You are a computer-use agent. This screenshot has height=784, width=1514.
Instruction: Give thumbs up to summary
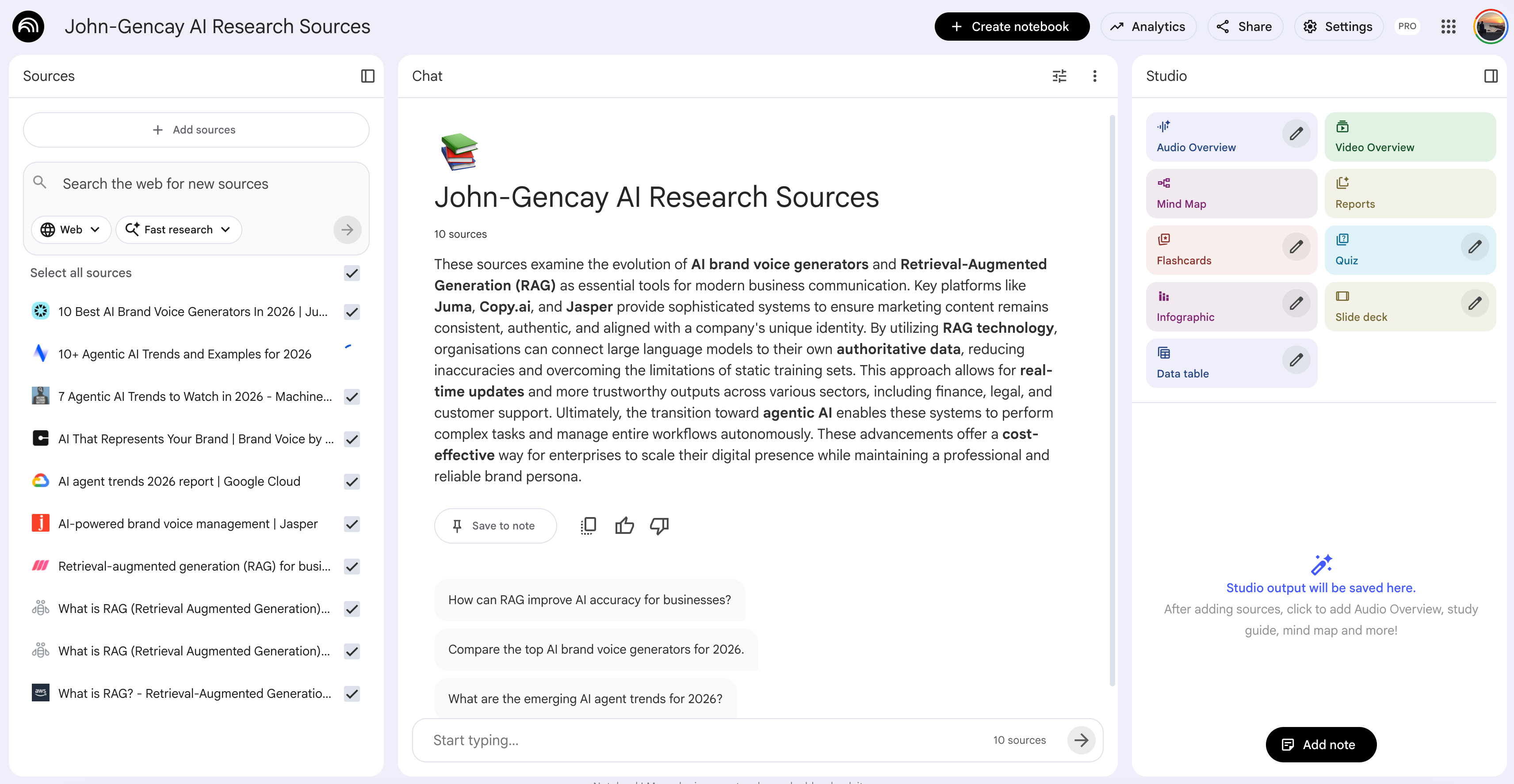(x=624, y=525)
